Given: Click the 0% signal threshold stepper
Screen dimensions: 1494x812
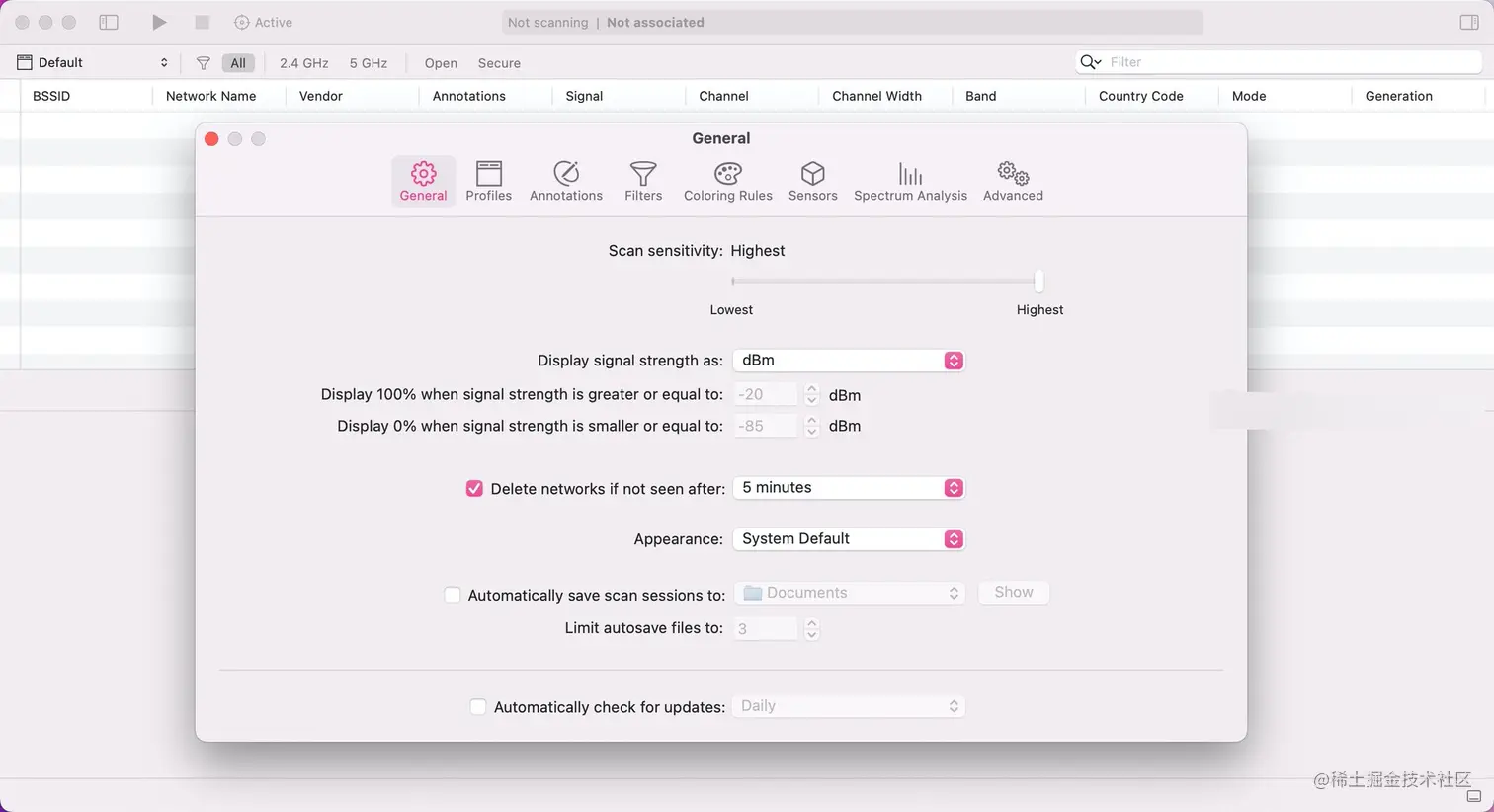Looking at the screenshot, I should point(811,426).
